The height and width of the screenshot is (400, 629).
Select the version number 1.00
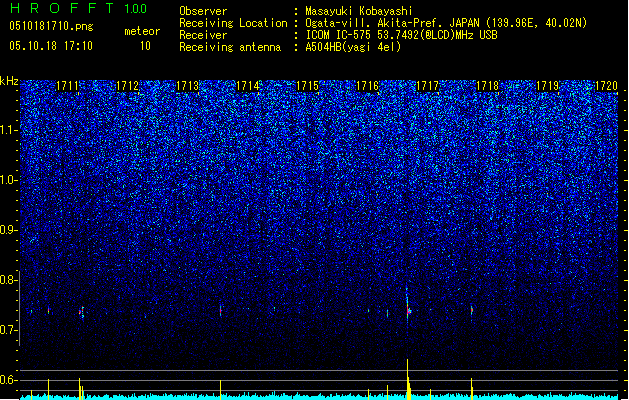click(x=136, y=8)
